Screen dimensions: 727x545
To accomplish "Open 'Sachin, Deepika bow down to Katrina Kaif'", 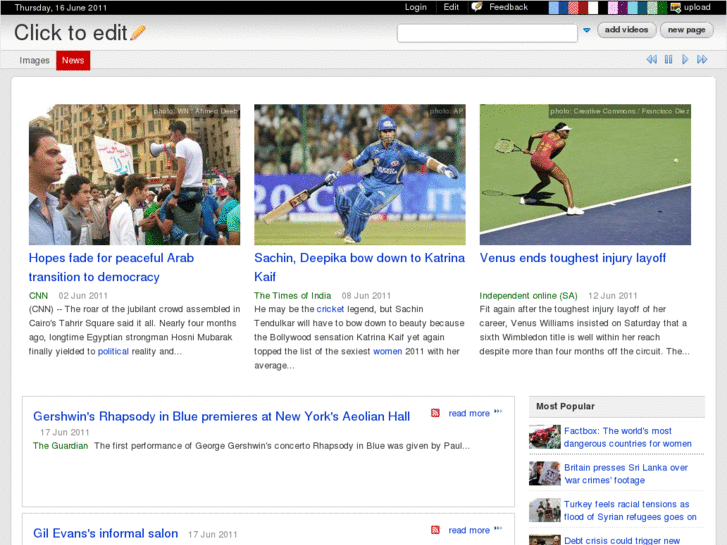I will pyautogui.click(x=359, y=267).
